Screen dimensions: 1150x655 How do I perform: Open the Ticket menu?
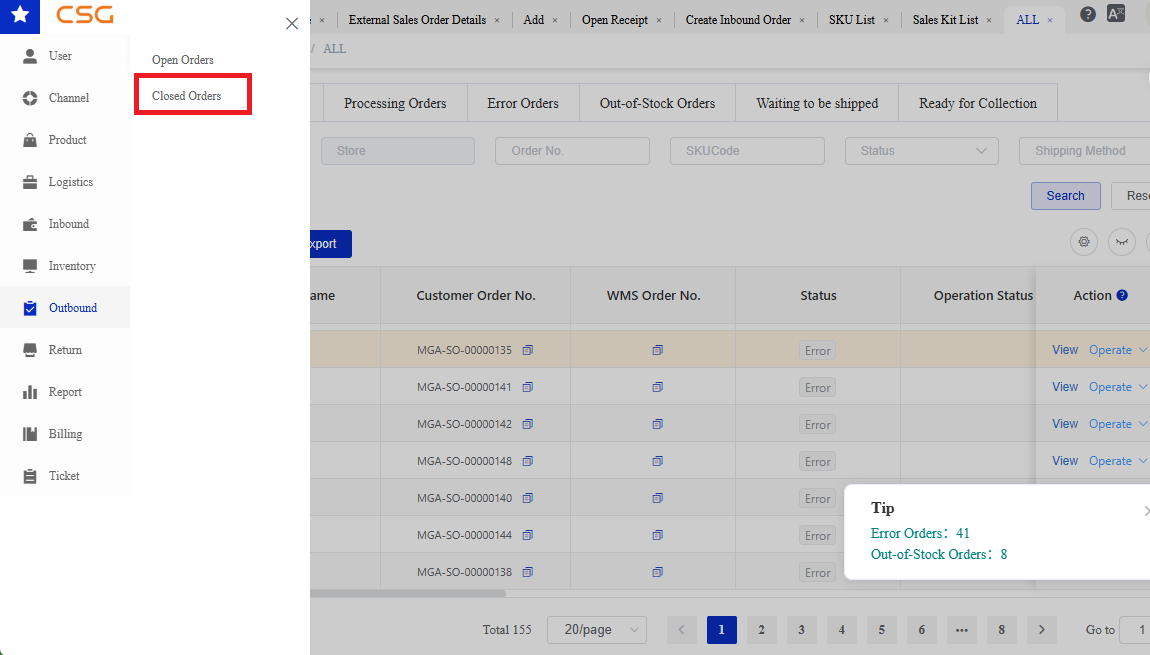65,475
